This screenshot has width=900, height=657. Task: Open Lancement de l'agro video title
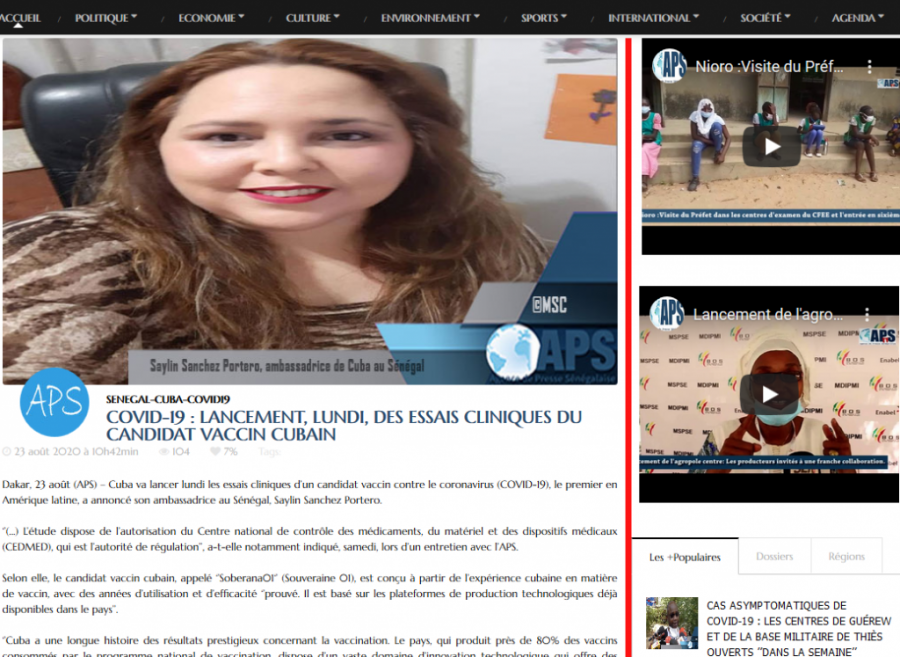(768, 314)
